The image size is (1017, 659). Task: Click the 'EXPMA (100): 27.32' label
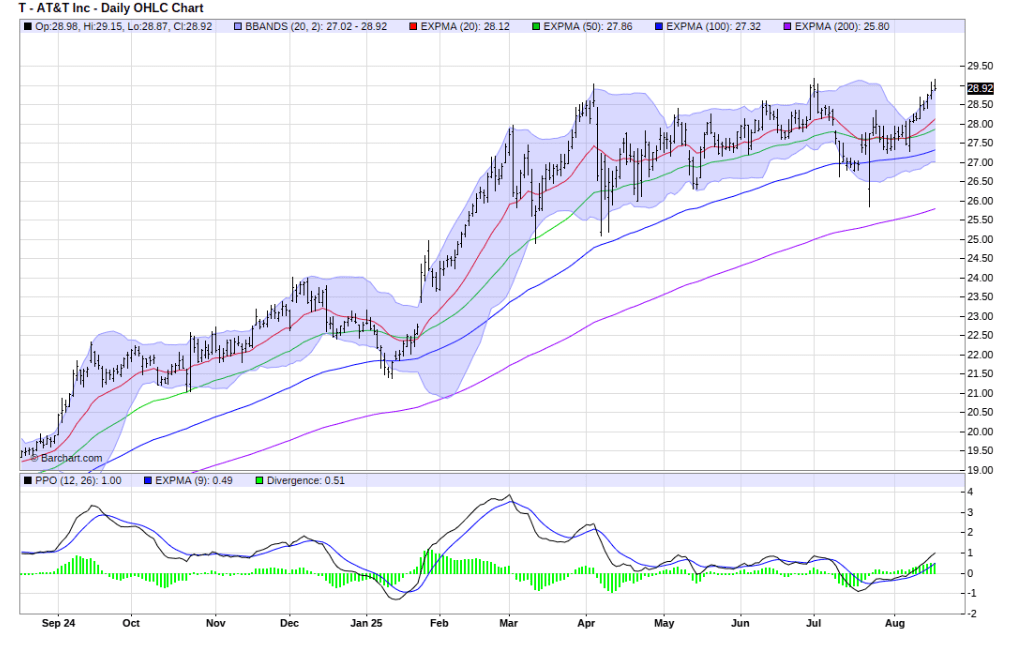point(713,27)
